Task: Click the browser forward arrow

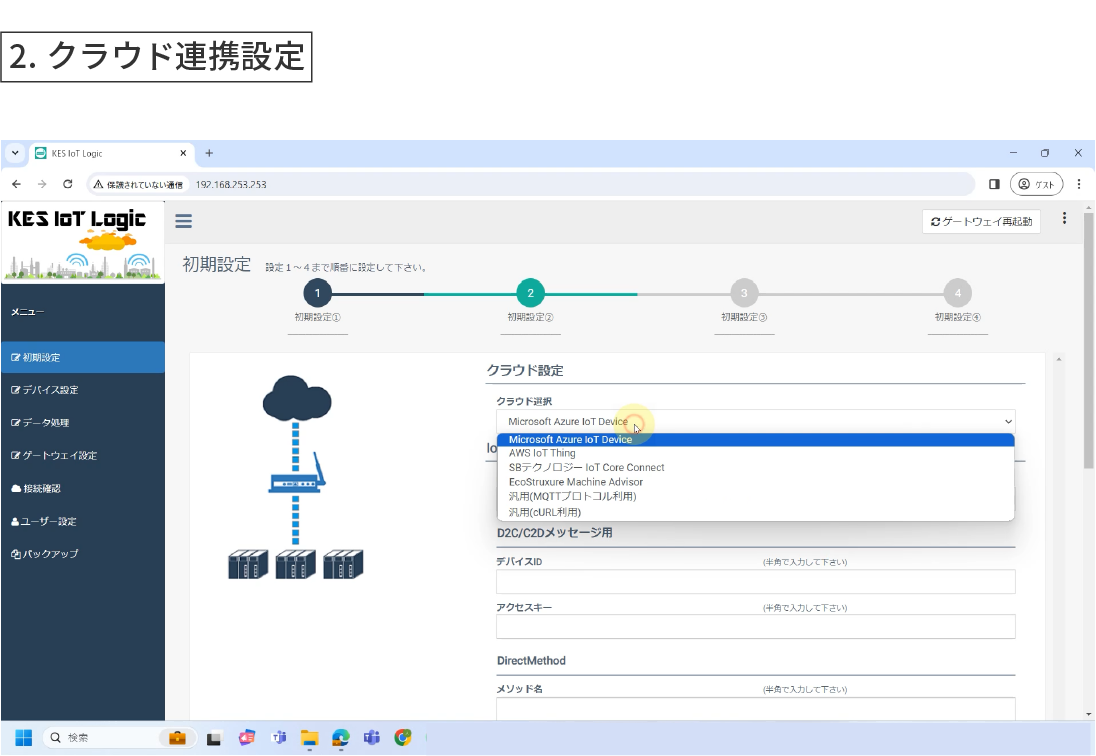Action: 42,184
